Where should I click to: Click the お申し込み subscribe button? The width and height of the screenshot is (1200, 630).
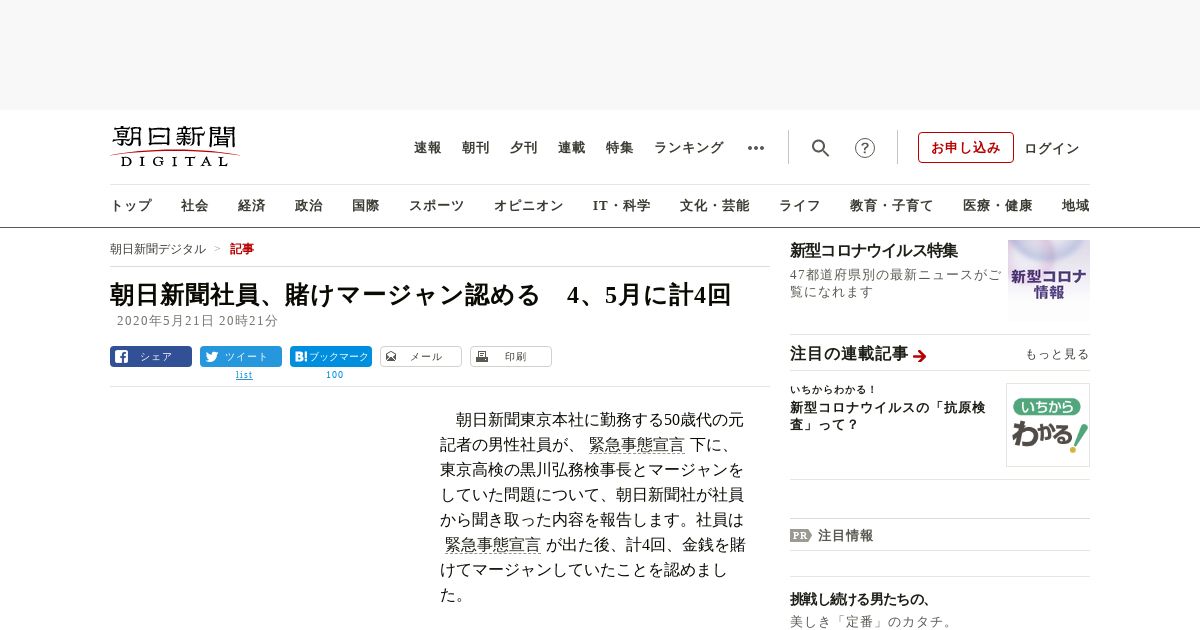[966, 148]
